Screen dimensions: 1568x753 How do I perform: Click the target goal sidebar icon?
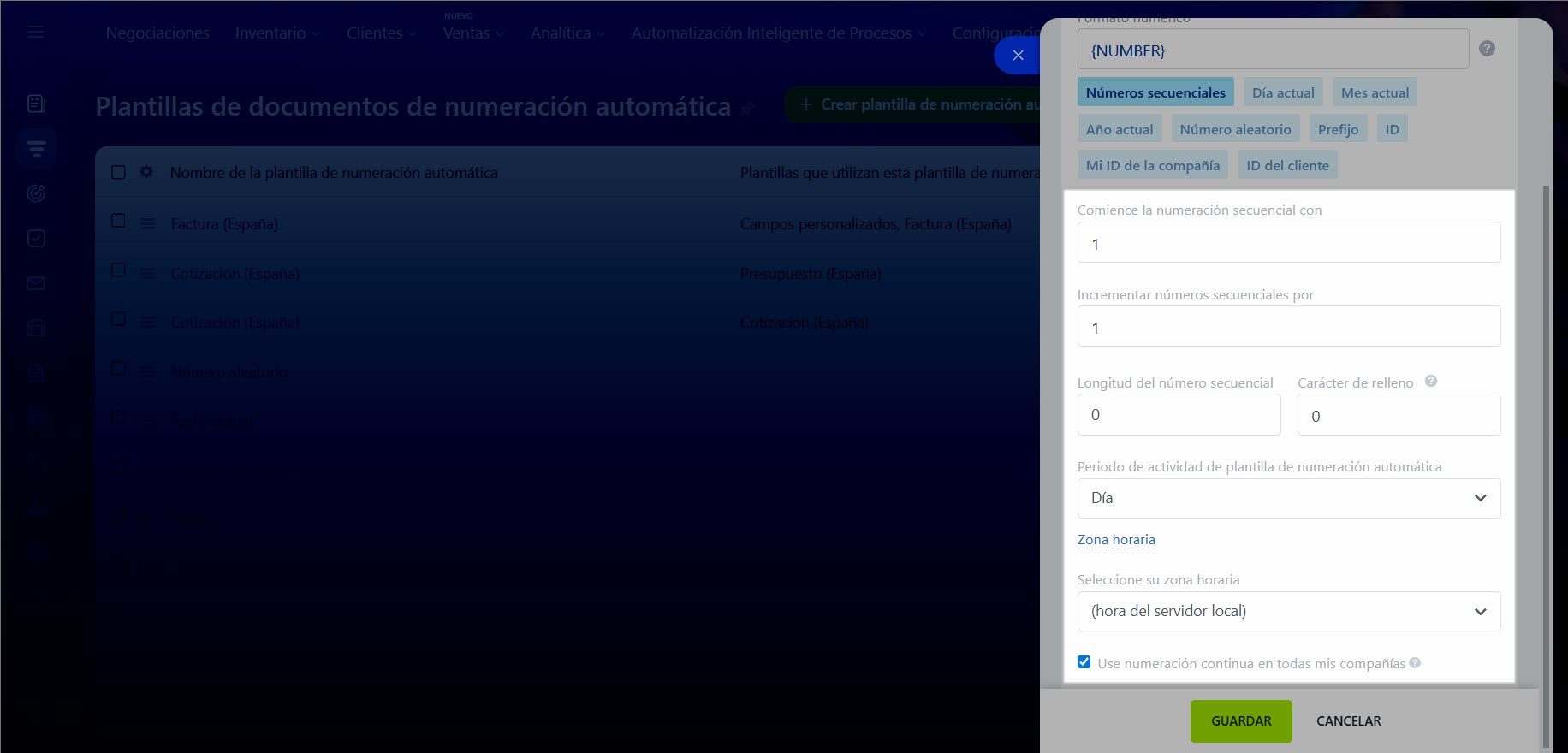[x=36, y=193]
